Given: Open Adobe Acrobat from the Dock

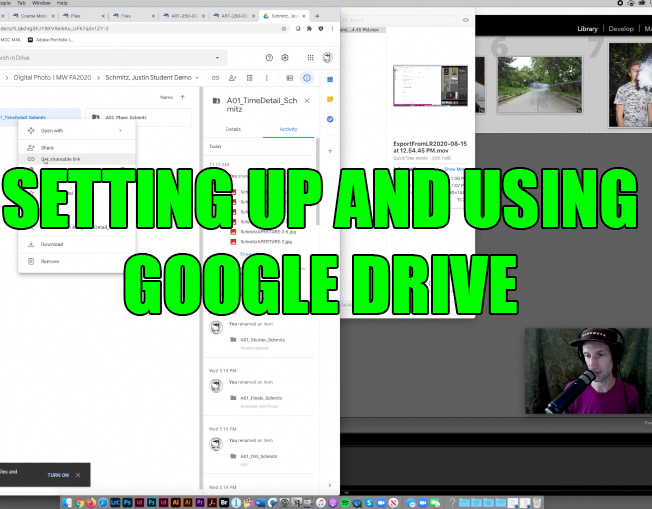Looking at the screenshot, I should [212, 502].
